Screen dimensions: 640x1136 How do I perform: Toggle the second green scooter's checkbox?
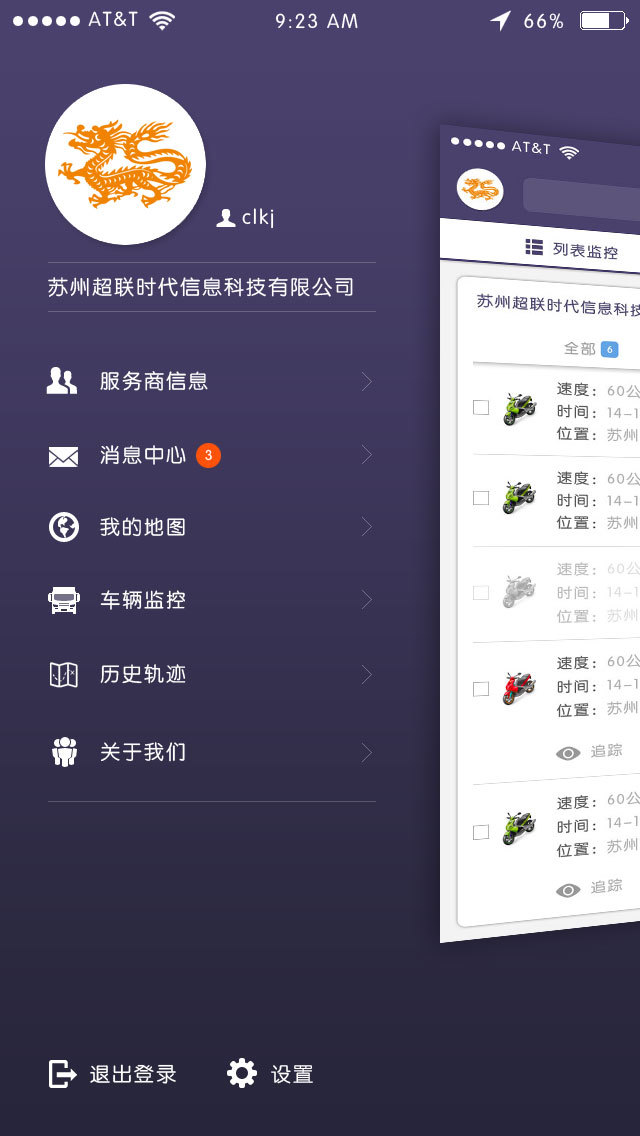(481, 497)
